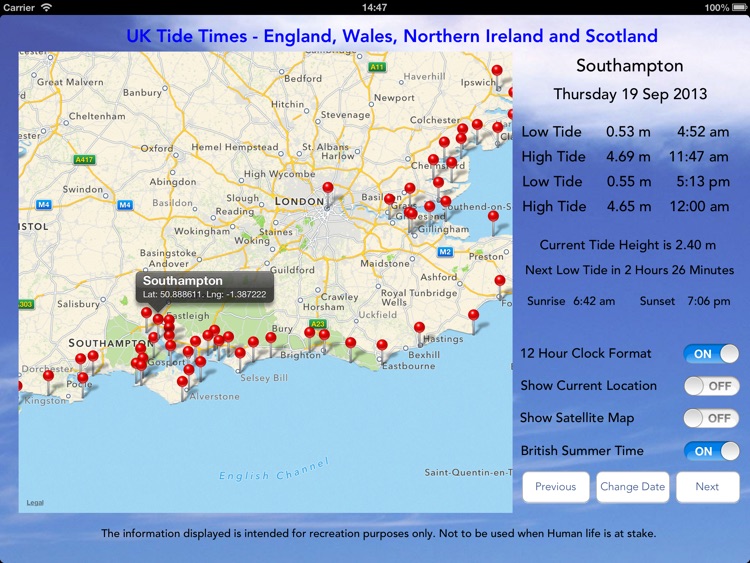
Task: Tap the pin beside Hastings label
Action: click(419, 328)
